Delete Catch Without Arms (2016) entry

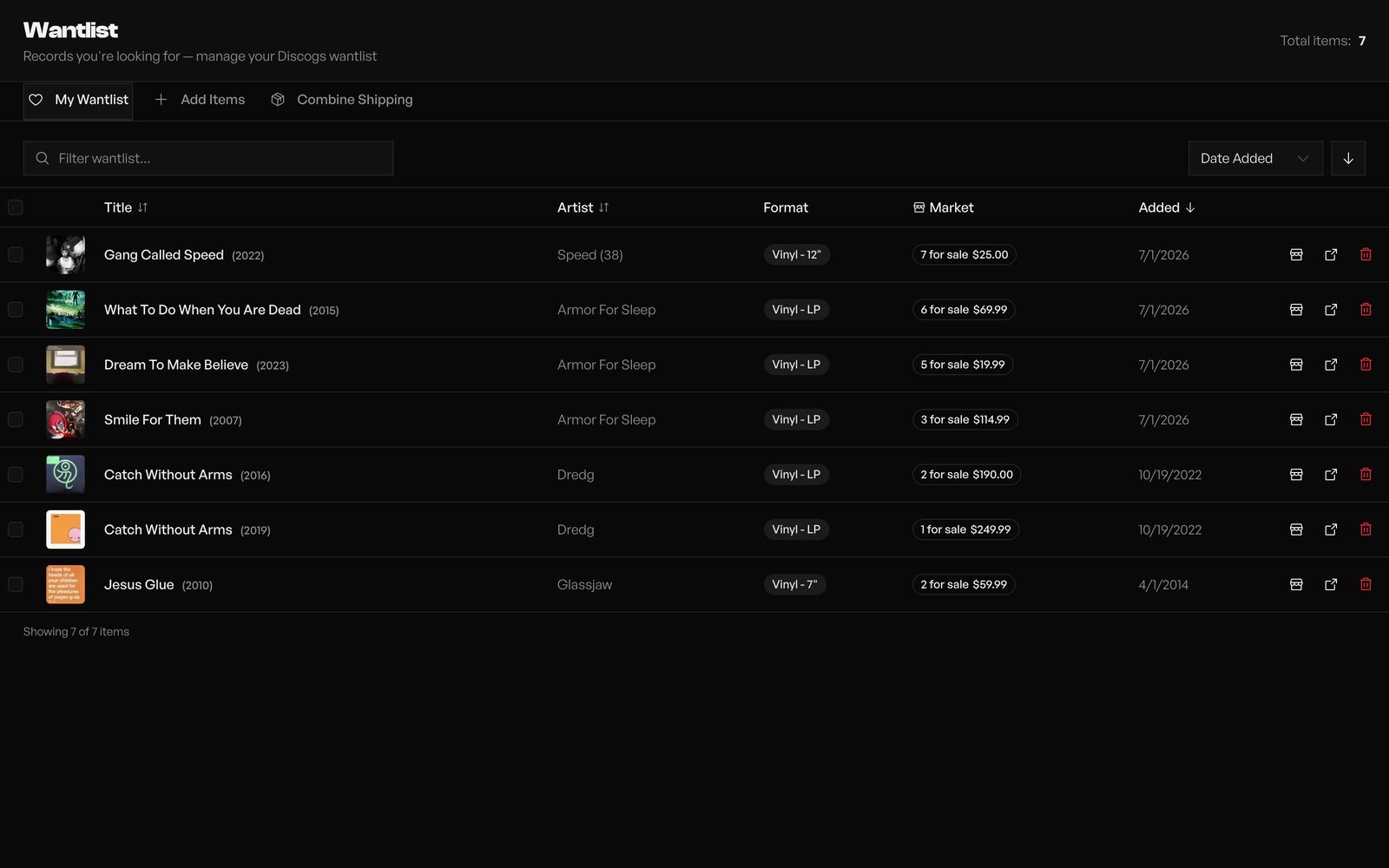[1366, 475]
